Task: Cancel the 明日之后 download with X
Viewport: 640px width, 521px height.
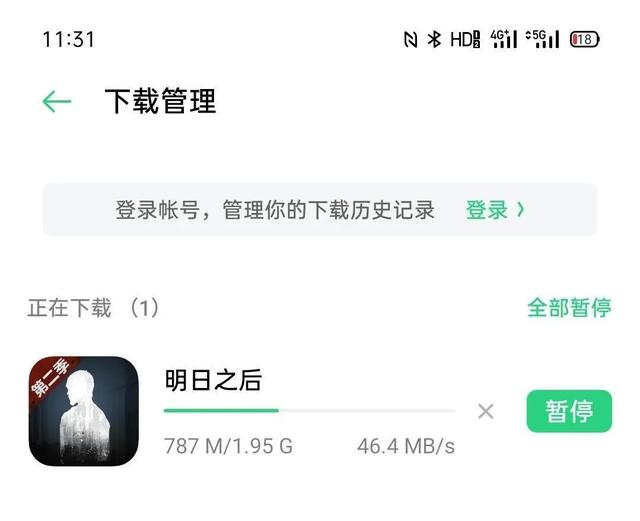Action: (x=486, y=411)
